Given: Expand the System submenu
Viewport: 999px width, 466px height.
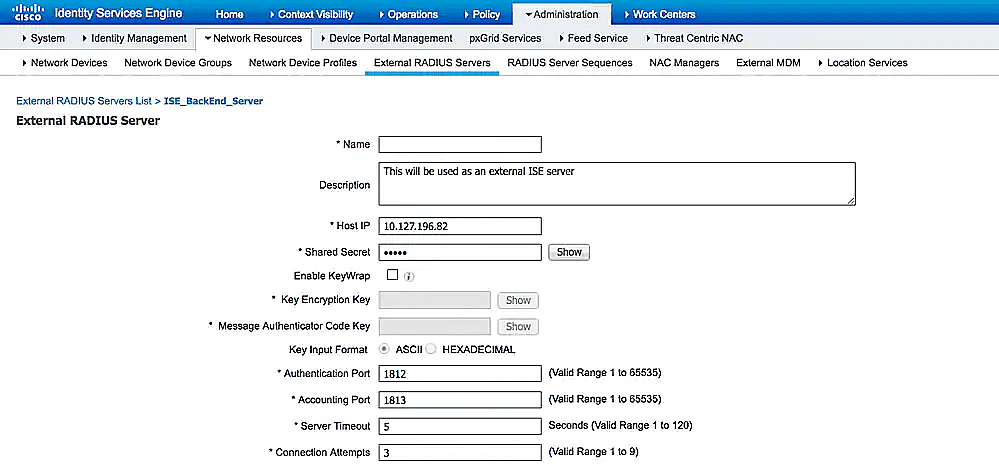Looking at the screenshot, I should click(43, 38).
